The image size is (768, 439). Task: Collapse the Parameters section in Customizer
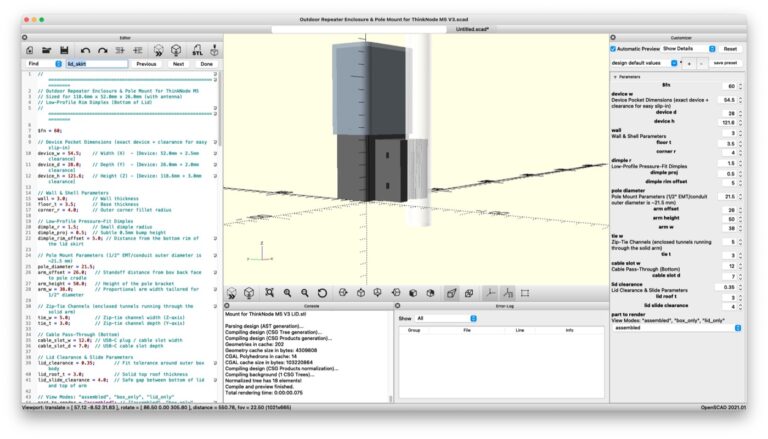click(x=615, y=77)
